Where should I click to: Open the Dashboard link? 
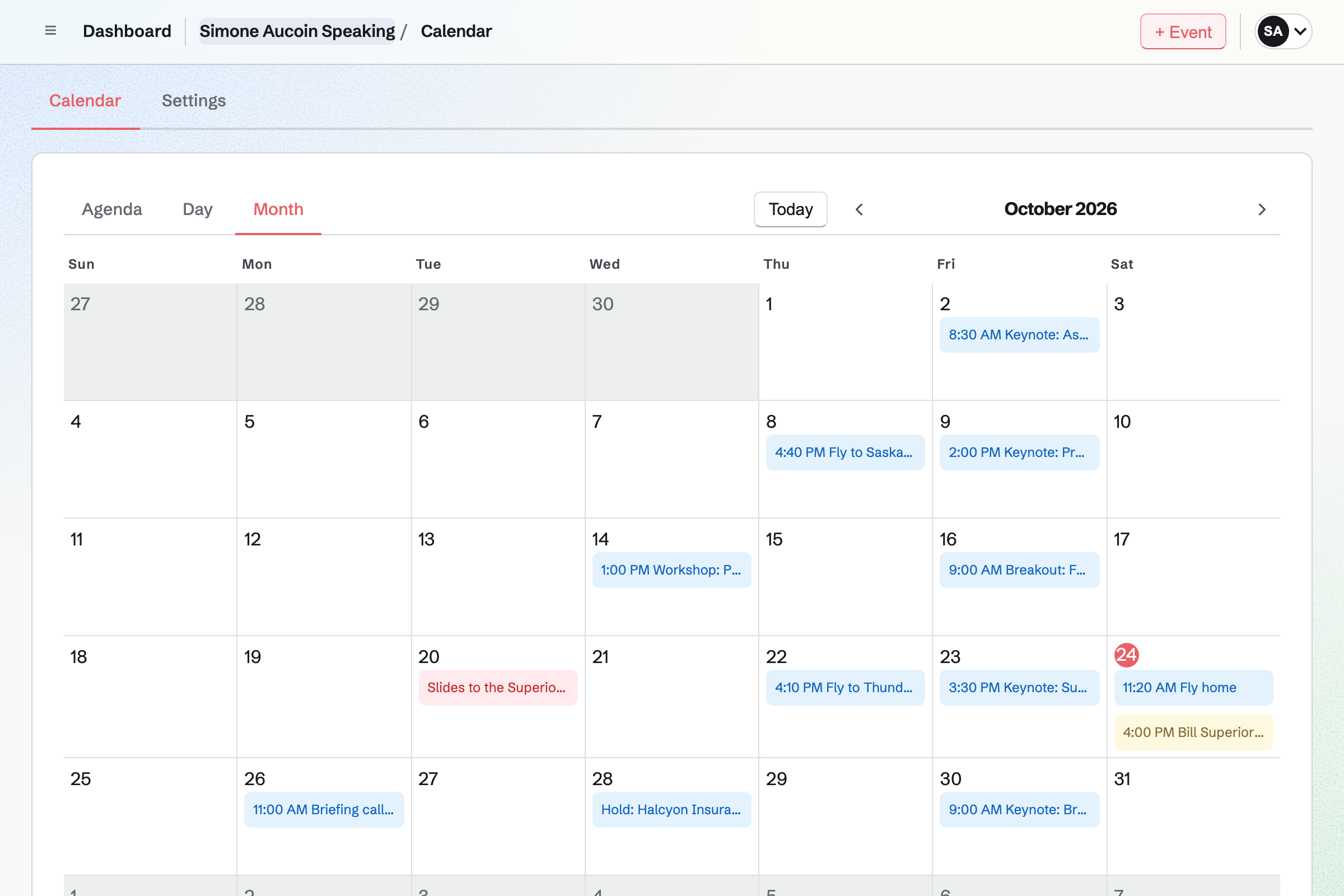127,31
